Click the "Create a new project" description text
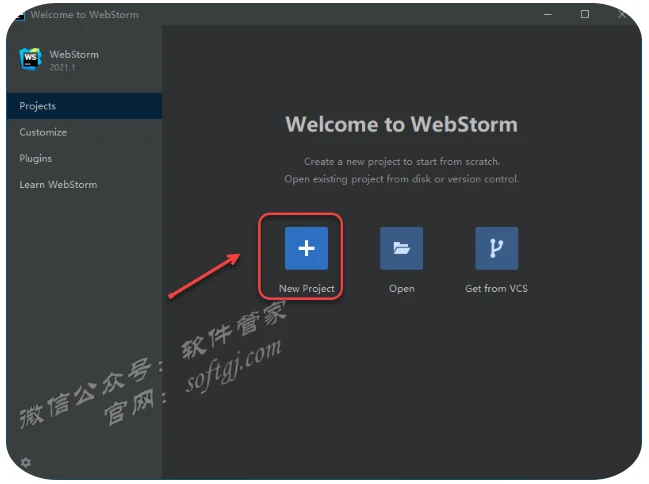 (x=401, y=161)
